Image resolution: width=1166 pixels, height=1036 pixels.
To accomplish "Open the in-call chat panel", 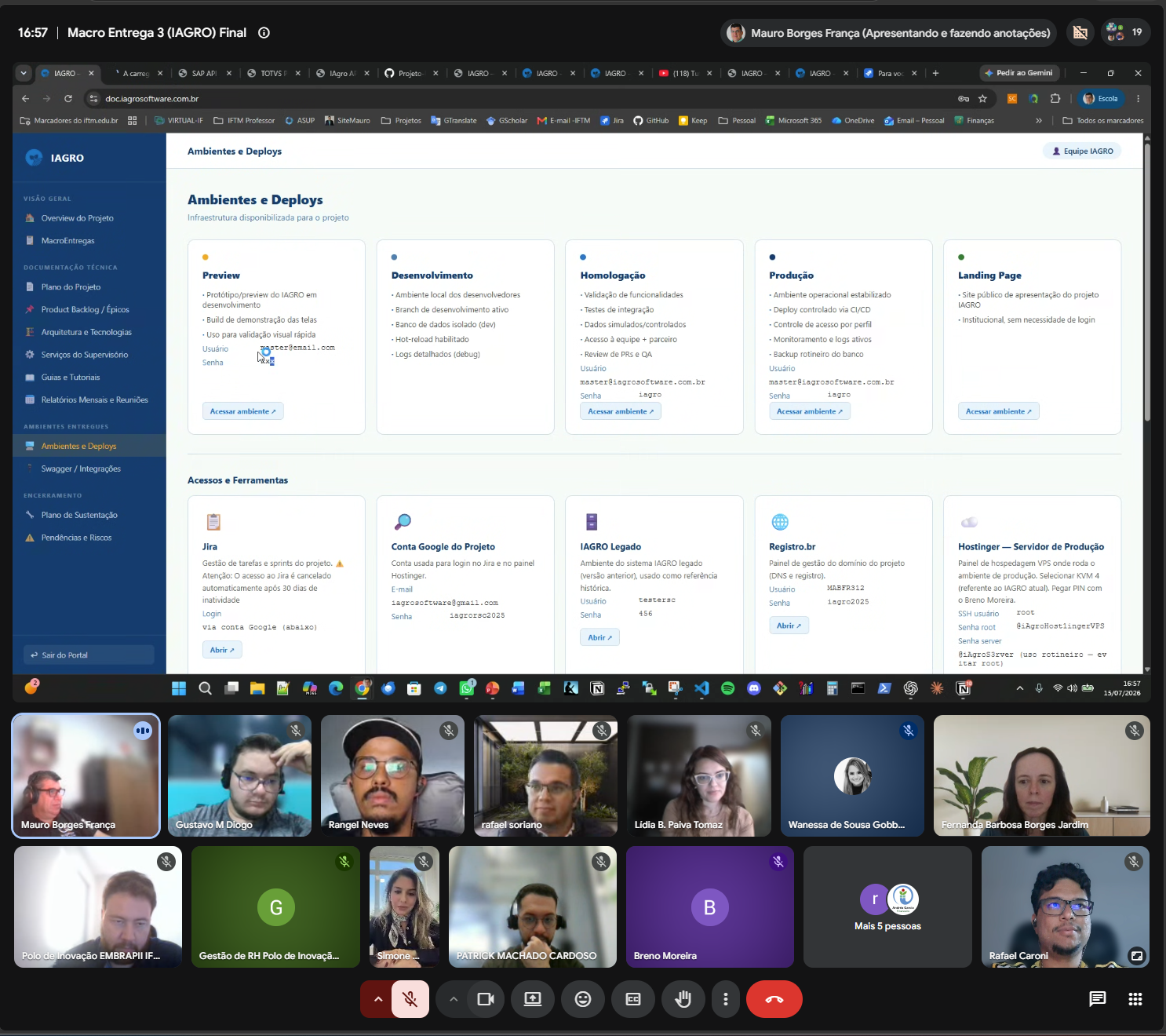I will pos(1098,999).
